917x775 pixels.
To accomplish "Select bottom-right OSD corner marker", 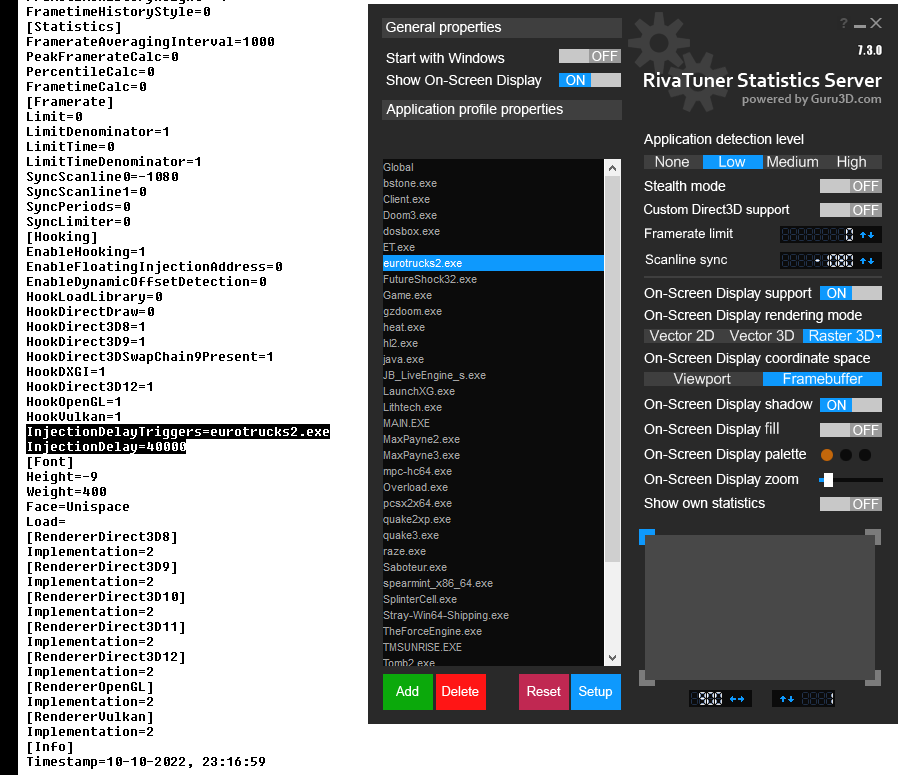I will pos(873,678).
